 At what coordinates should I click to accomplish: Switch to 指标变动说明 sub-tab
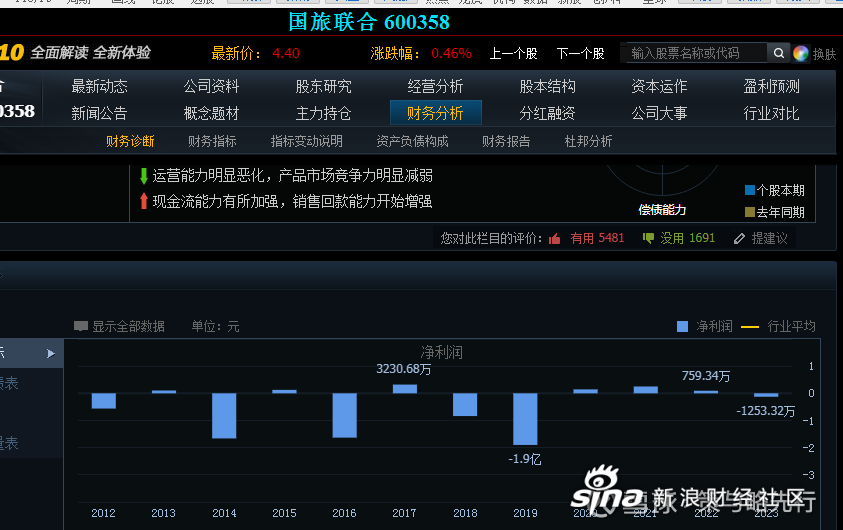(x=307, y=141)
